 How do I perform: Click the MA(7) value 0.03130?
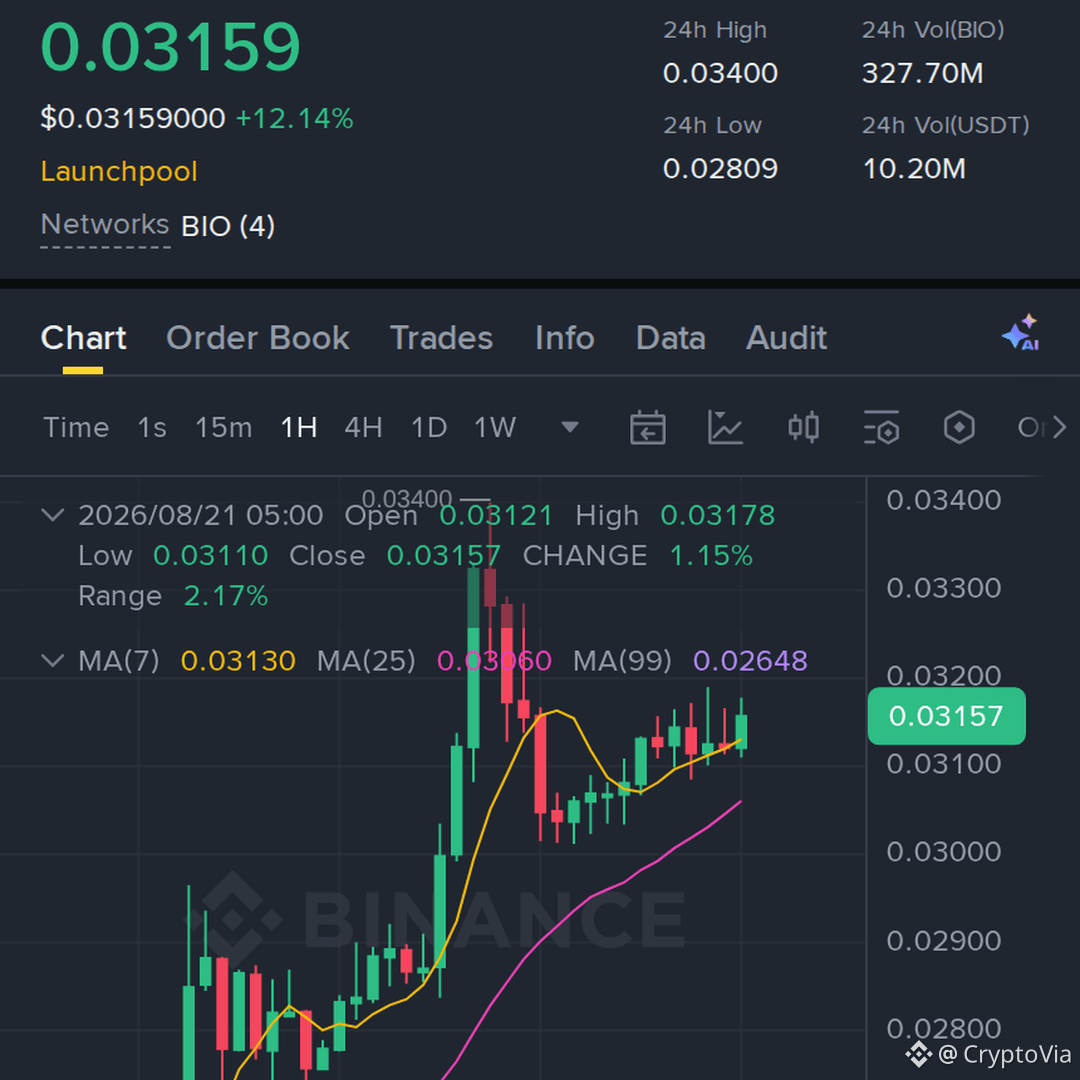238,661
